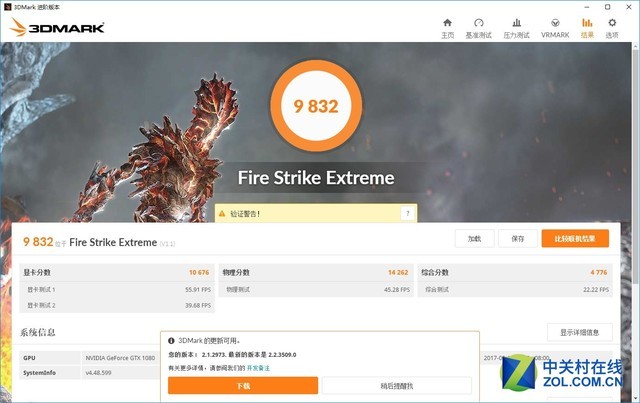
Task: Click physics test result 45.28 FPS
Action: tap(397, 289)
